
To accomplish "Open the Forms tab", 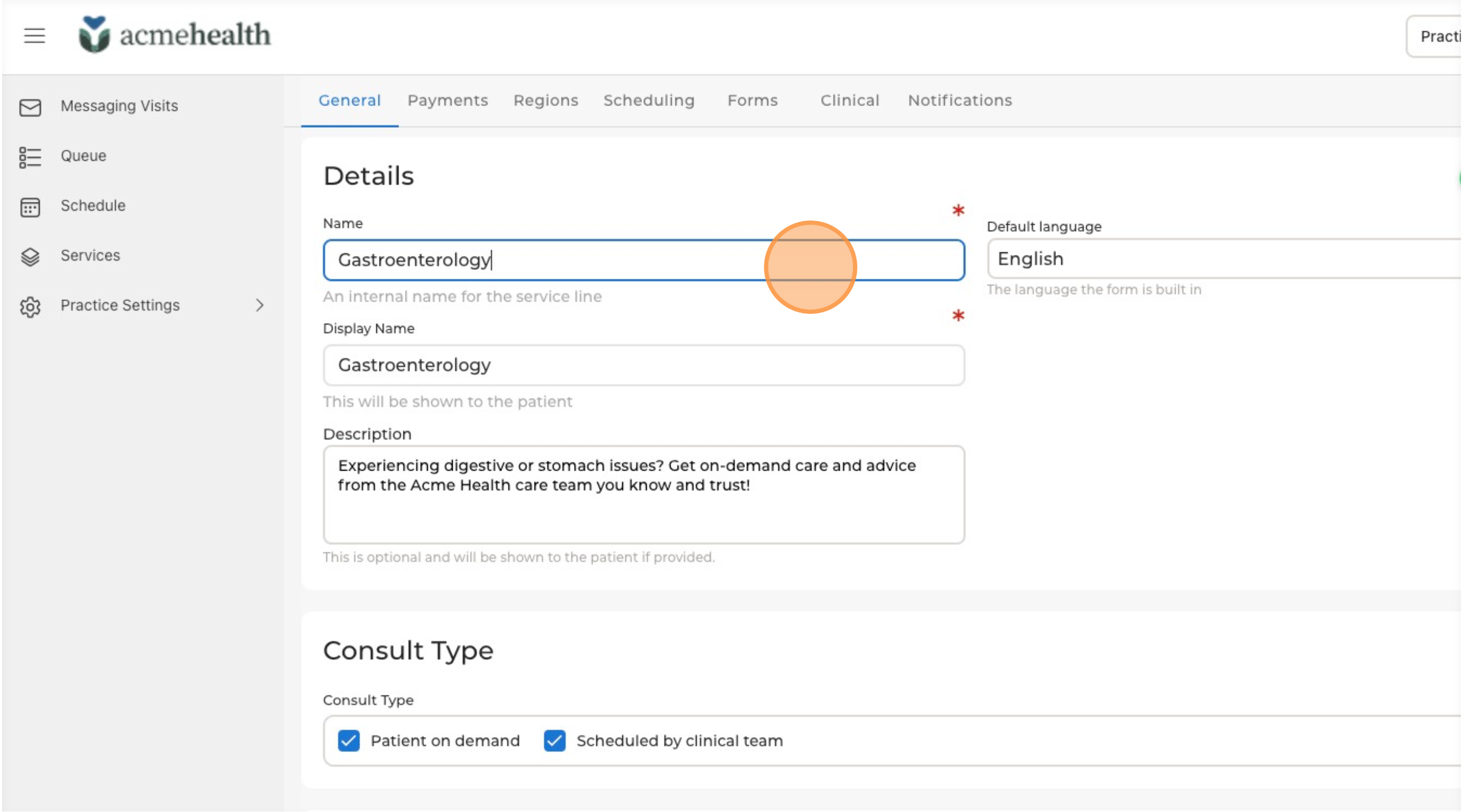I will pyautogui.click(x=753, y=100).
